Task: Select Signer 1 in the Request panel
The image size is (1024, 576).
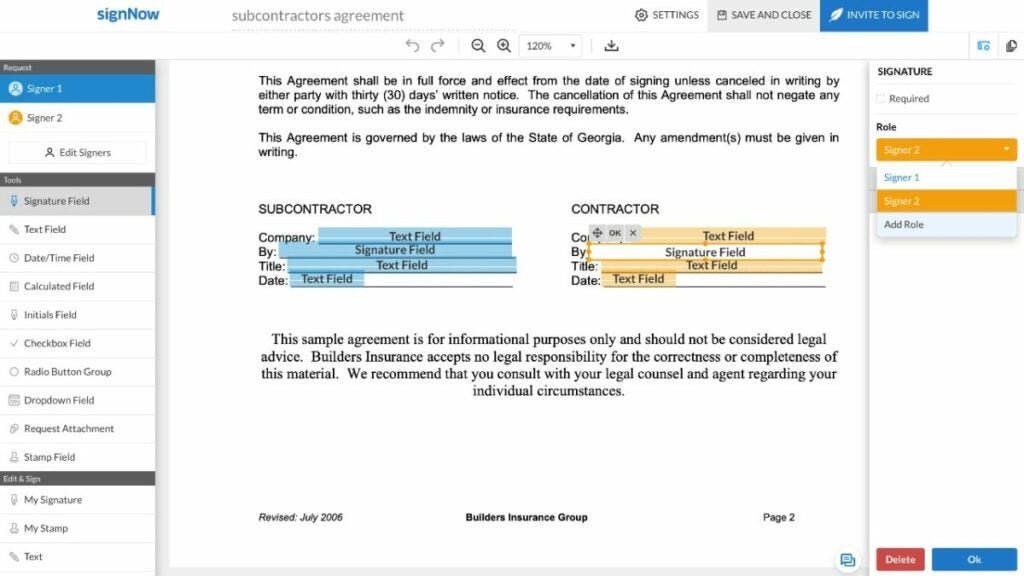Action: click(45, 88)
